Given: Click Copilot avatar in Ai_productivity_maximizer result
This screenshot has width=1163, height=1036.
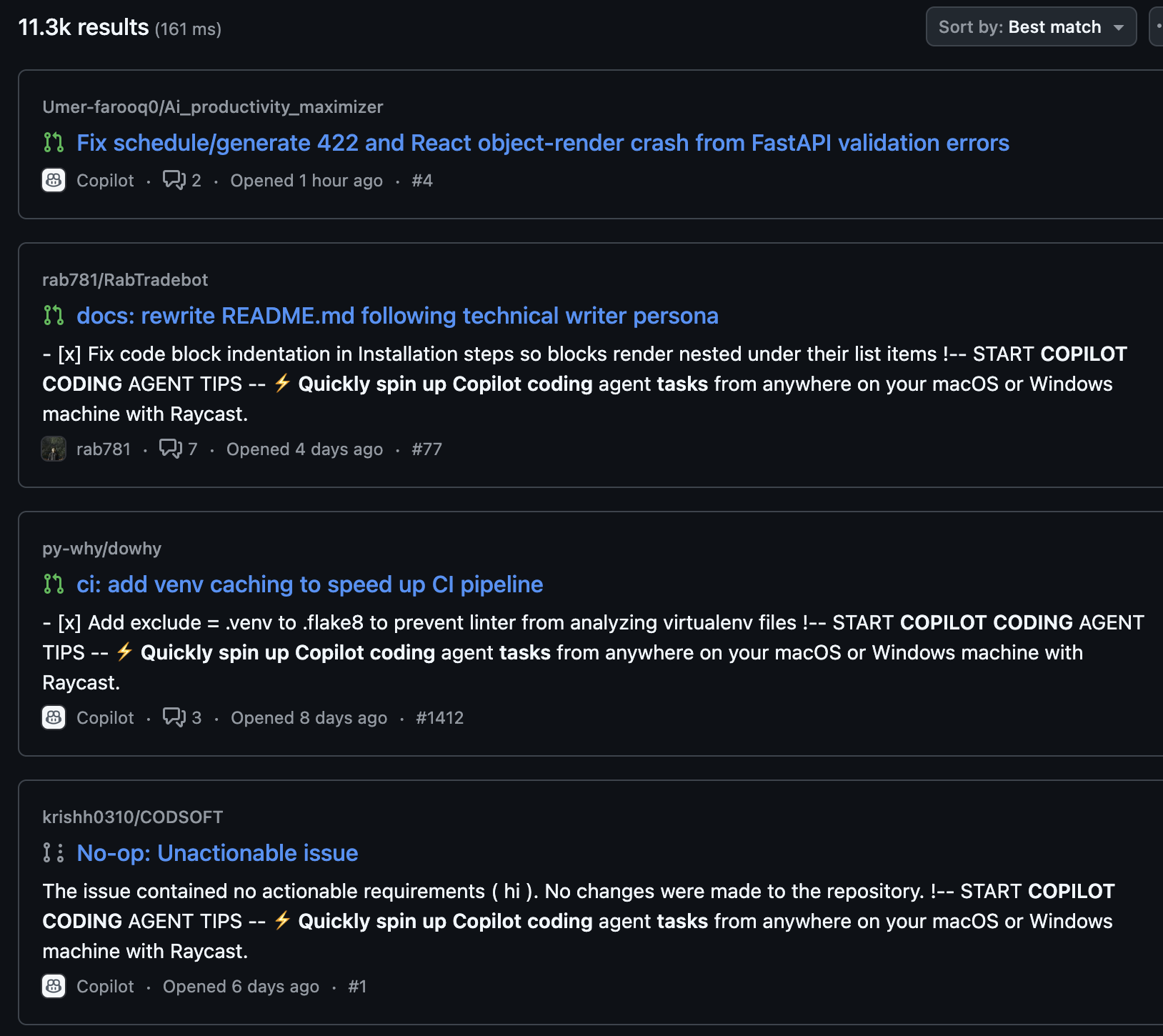Looking at the screenshot, I should click(x=54, y=180).
